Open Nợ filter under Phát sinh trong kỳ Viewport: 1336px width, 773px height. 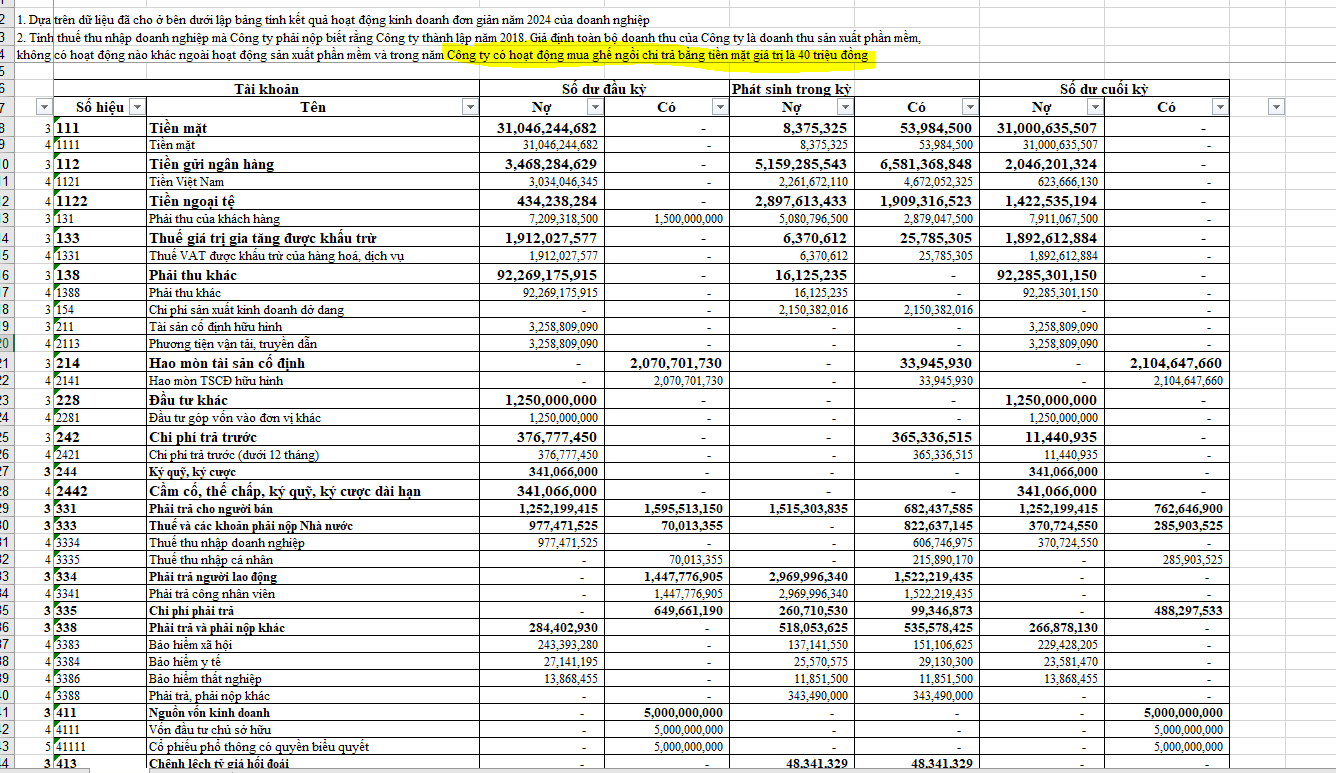(x=844, y=107)
